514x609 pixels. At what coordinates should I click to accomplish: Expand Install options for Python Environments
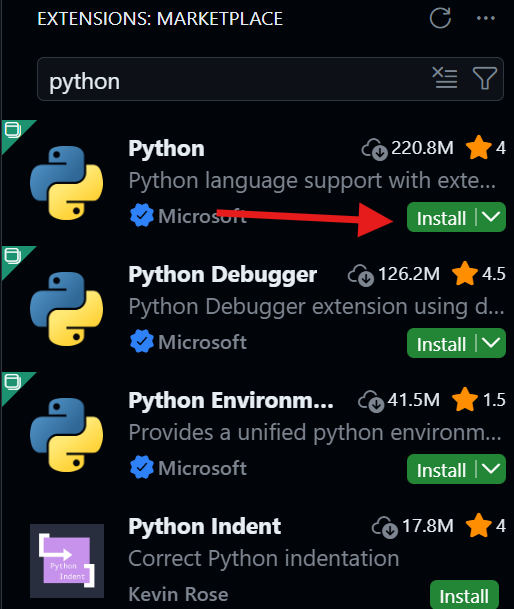(491, 469)
